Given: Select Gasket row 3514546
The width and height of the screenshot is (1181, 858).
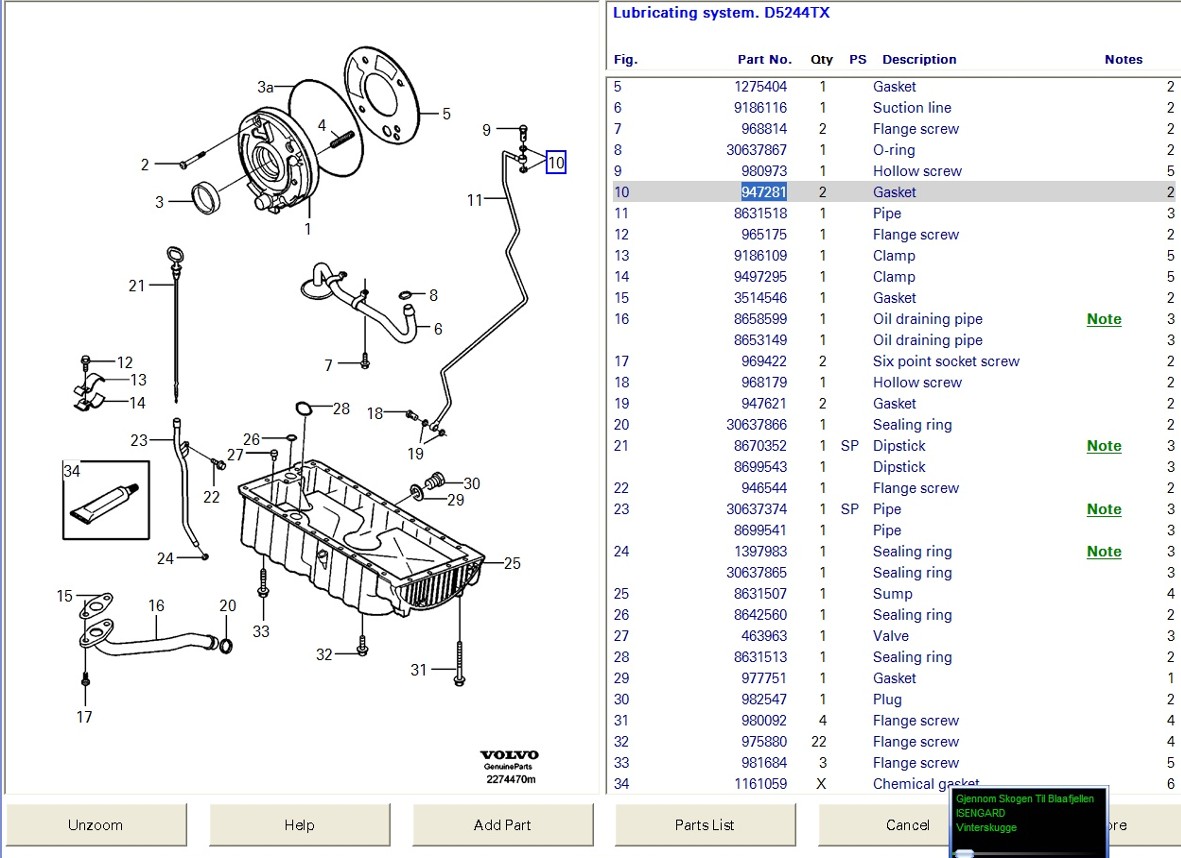Looking at the screenshot, I should pyautogui.click(x=893, y=298).
